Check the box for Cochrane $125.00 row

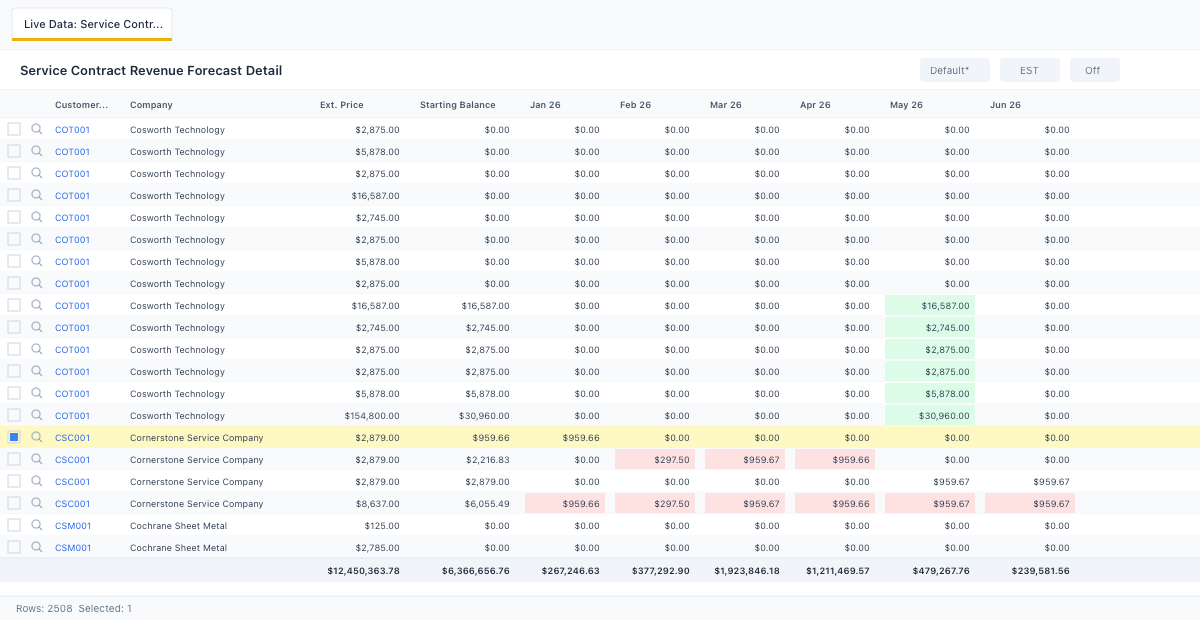14,525
